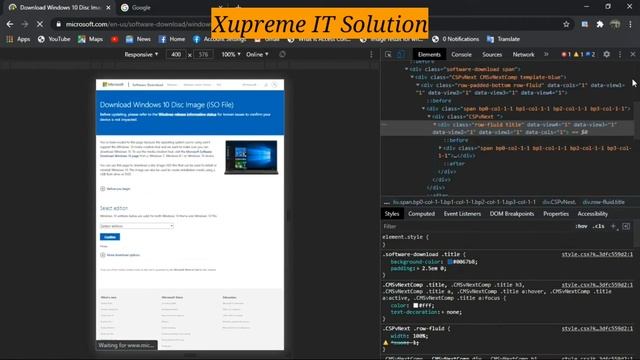Open the YouTube bookmark

(54, 39)
